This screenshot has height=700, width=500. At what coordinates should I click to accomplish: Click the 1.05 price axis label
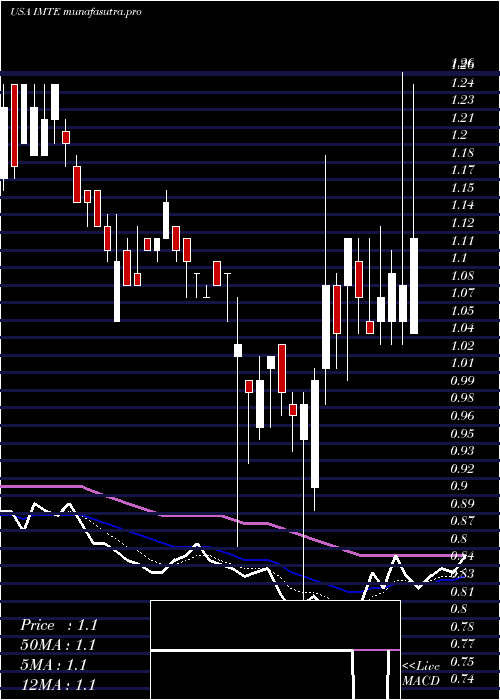462,311
